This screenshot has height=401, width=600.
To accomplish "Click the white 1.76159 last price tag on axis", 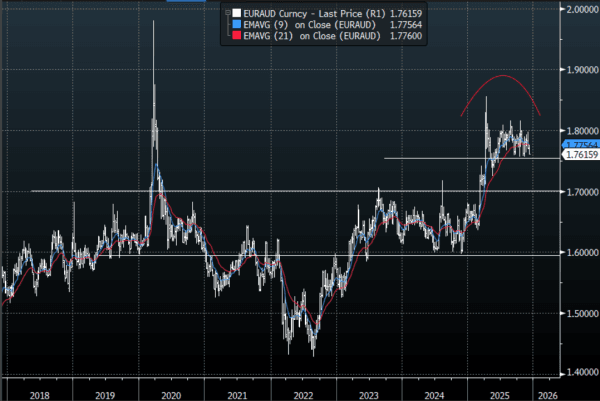I will tap(581, 155).
